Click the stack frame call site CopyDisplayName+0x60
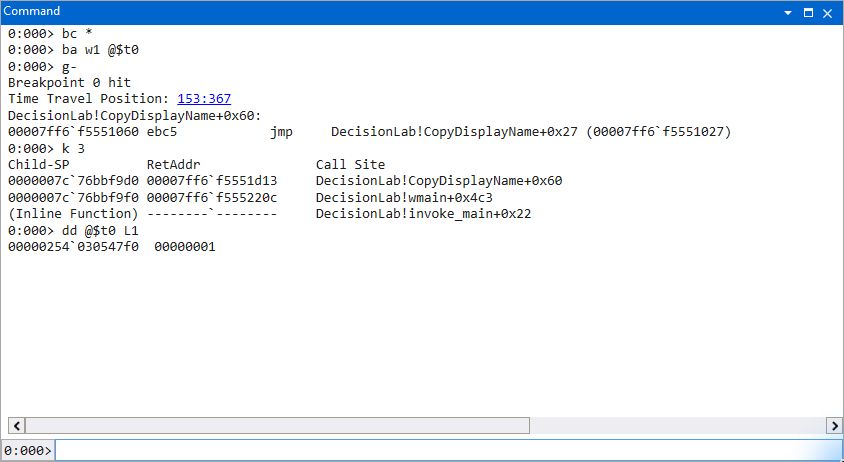Image resolution: width=844 pixels, height=462 pixels. [x=439, y=181]
